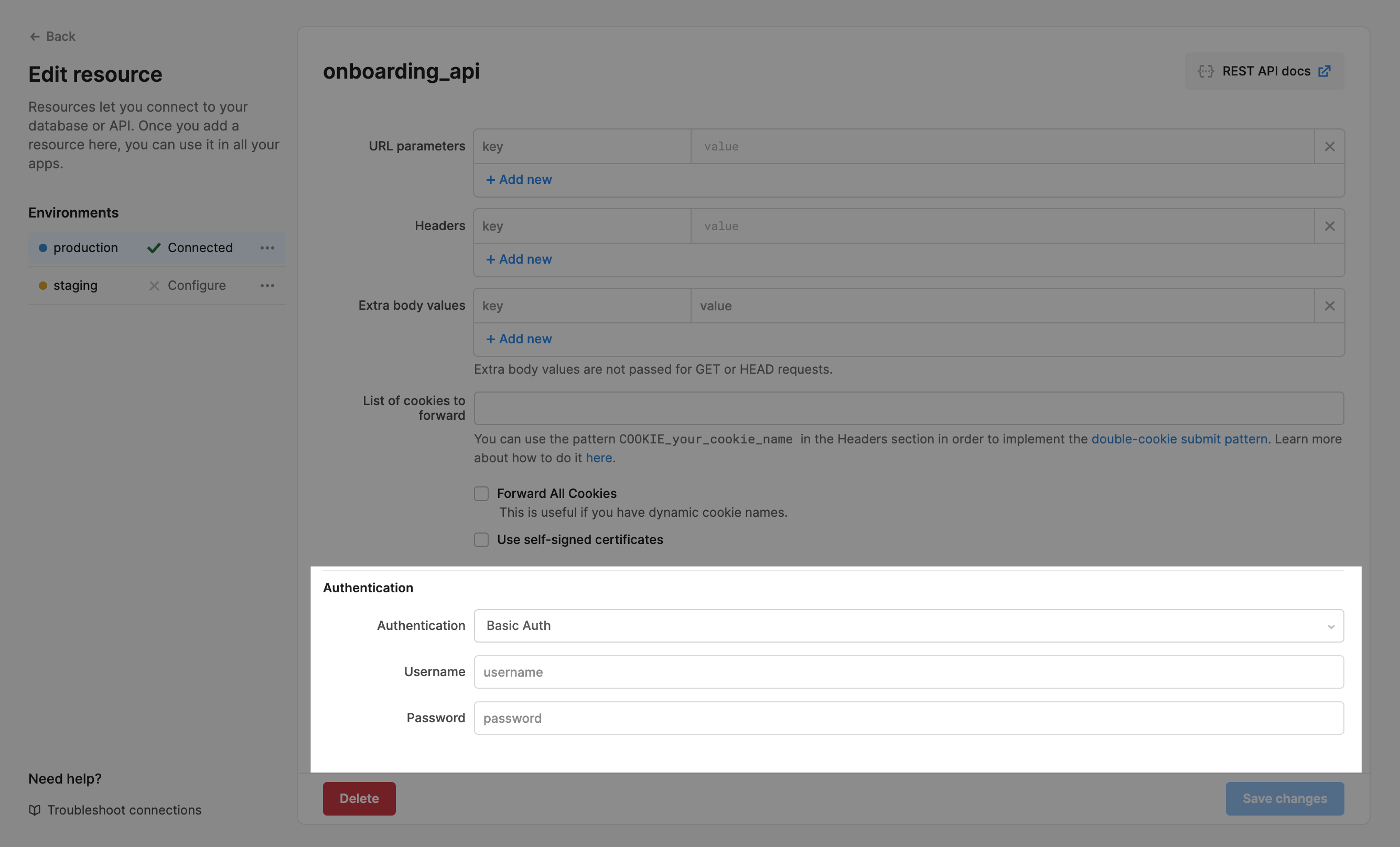Open the production environment options menu

[267, 248]
